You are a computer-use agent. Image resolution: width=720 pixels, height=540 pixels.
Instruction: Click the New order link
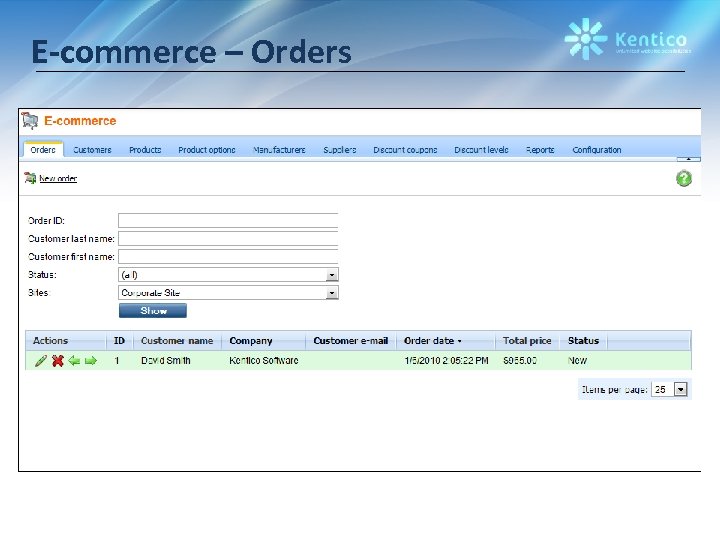click(58, 178)
